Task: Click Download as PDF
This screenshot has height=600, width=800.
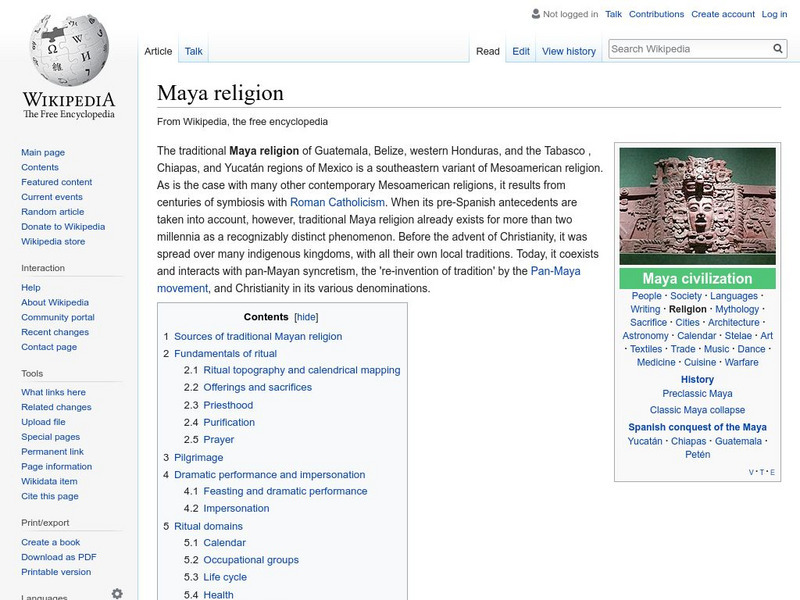Action: (x=59, y=557)
